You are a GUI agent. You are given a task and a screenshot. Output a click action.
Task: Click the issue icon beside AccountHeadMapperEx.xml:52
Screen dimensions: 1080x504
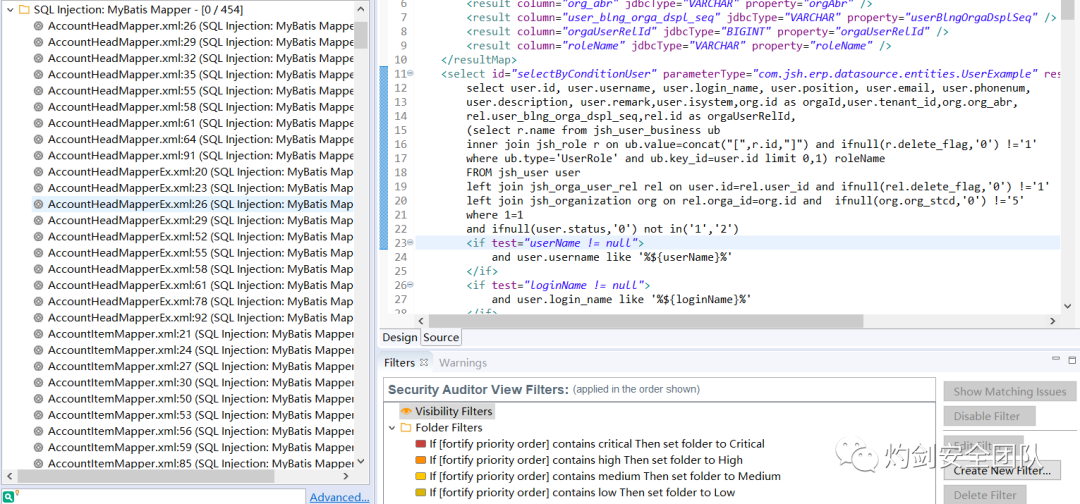click(x=39, y=236)
